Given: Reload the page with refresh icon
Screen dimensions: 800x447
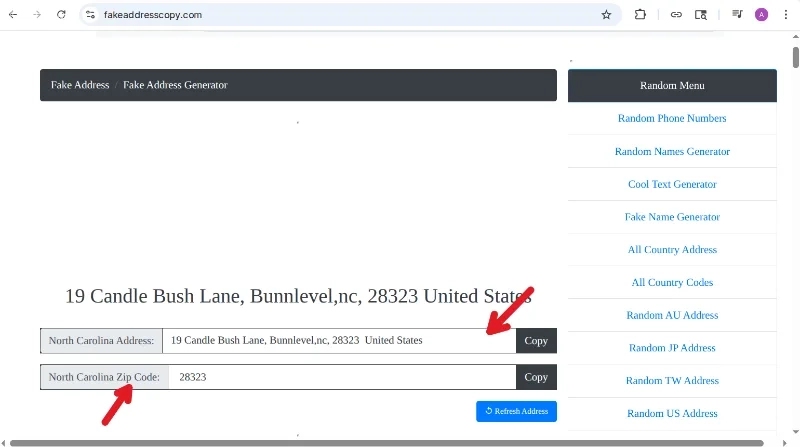Looking at the screenshot, I should (61, 15).
